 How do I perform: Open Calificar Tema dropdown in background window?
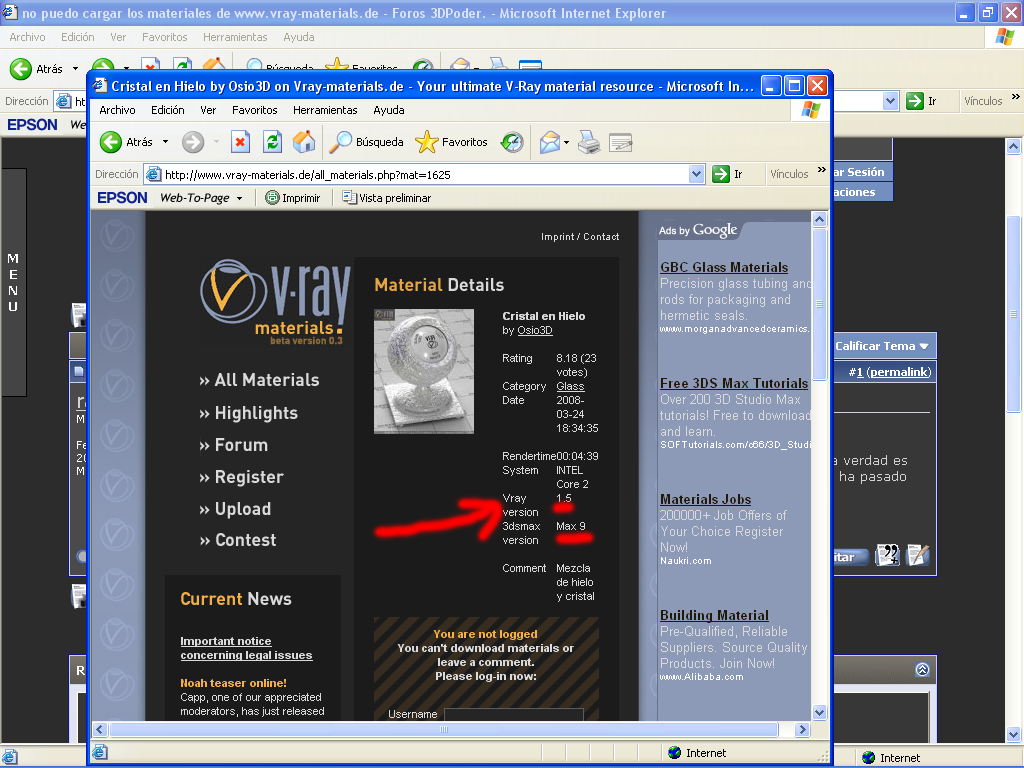[x=882, y=346]
